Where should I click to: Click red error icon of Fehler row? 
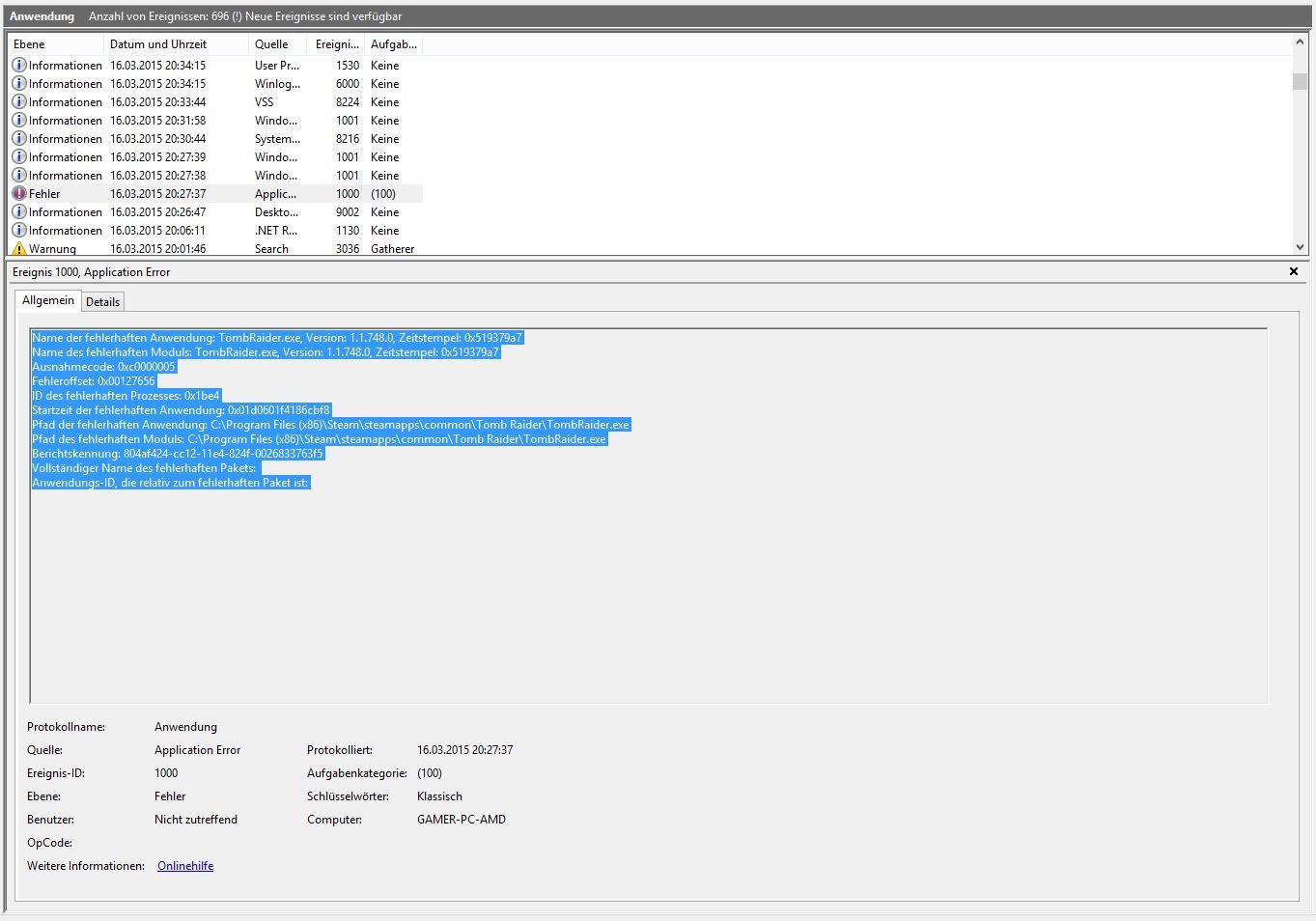coord(18,193)
